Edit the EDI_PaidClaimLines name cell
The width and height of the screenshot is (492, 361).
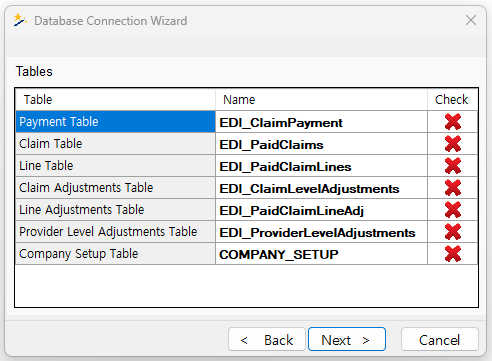321,166
